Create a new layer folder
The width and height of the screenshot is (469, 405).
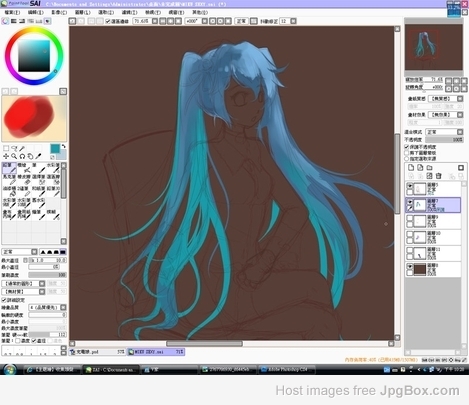pos(430,167)
